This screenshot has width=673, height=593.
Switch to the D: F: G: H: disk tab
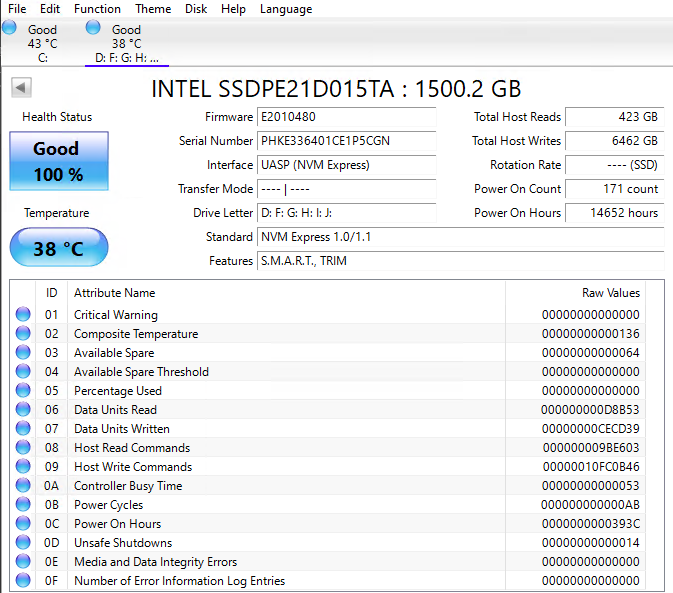click(127, 43)
